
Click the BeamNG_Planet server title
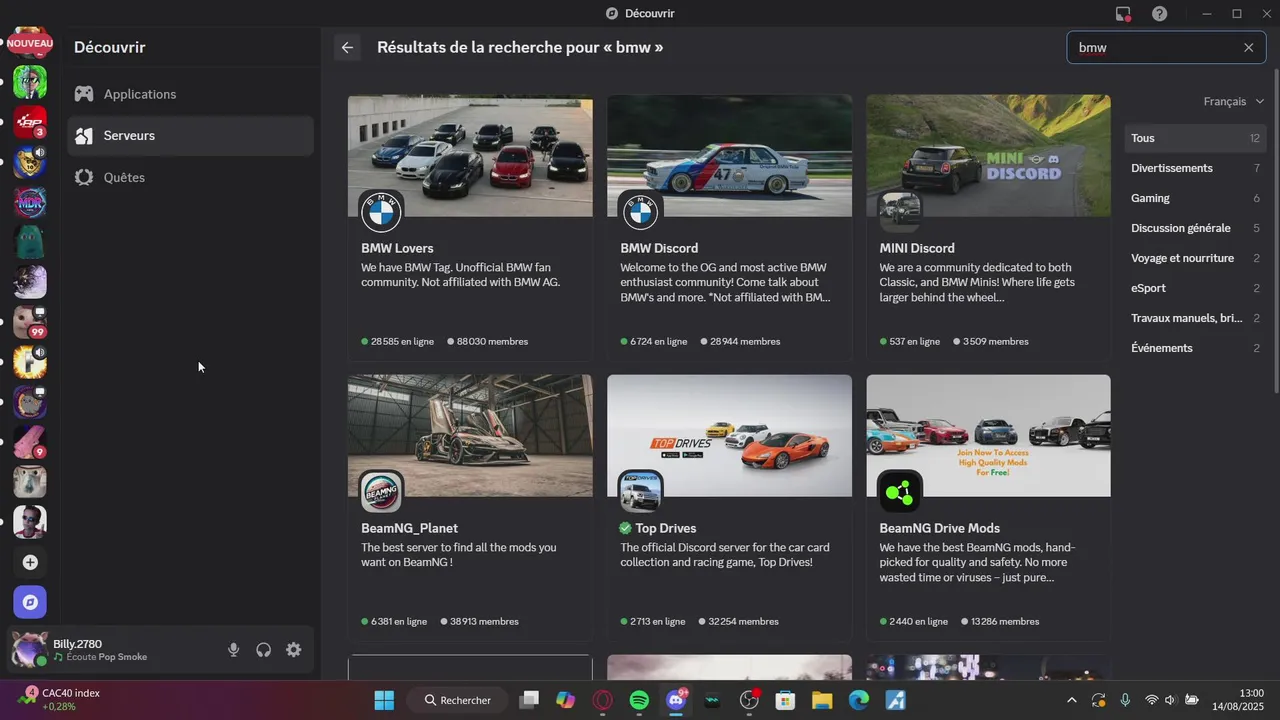pyautogui.click(x=409, y=528)
